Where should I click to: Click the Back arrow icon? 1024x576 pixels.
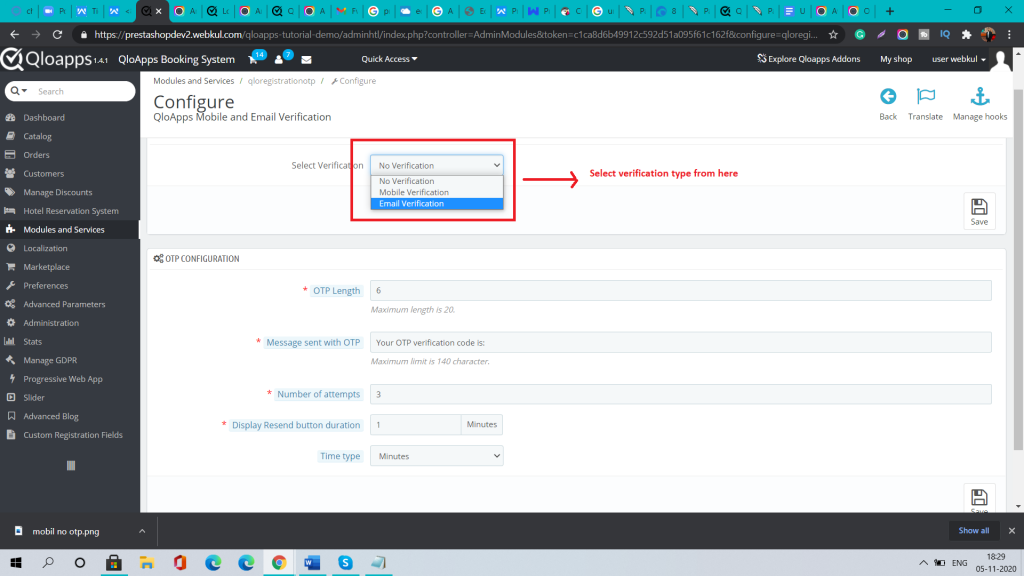888,97
